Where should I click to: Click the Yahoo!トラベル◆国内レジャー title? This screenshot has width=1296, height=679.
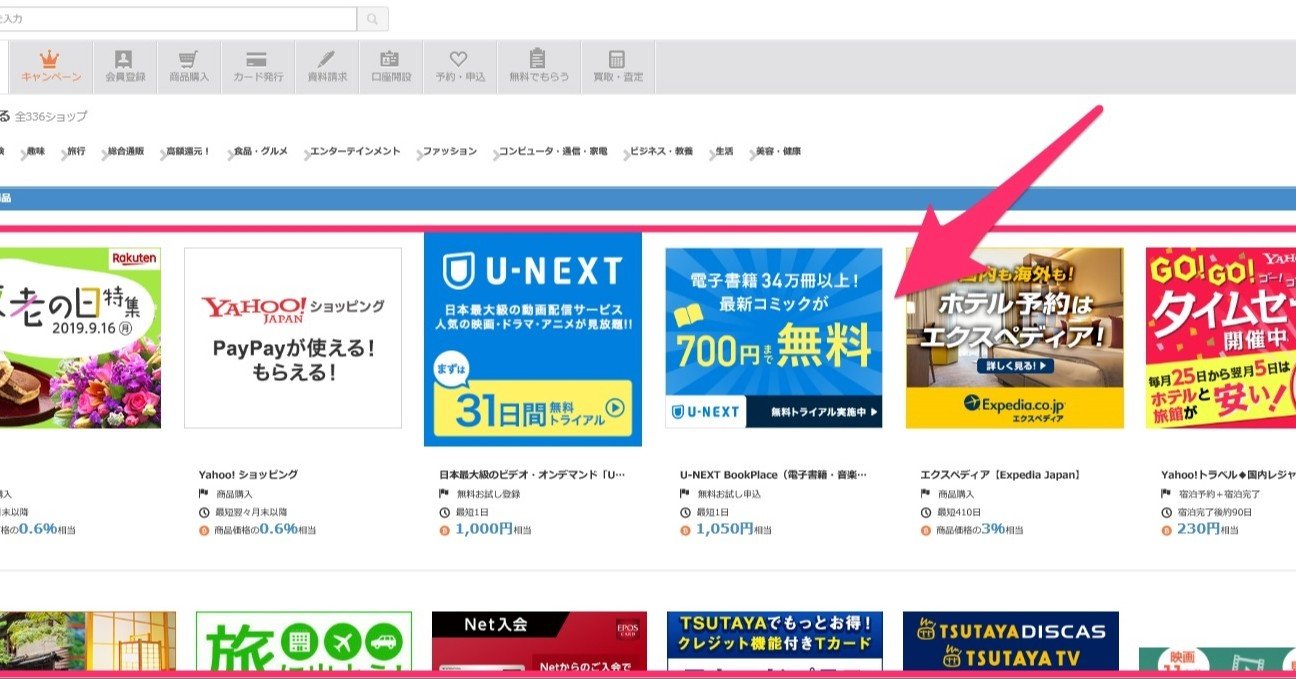[1228, 475]
